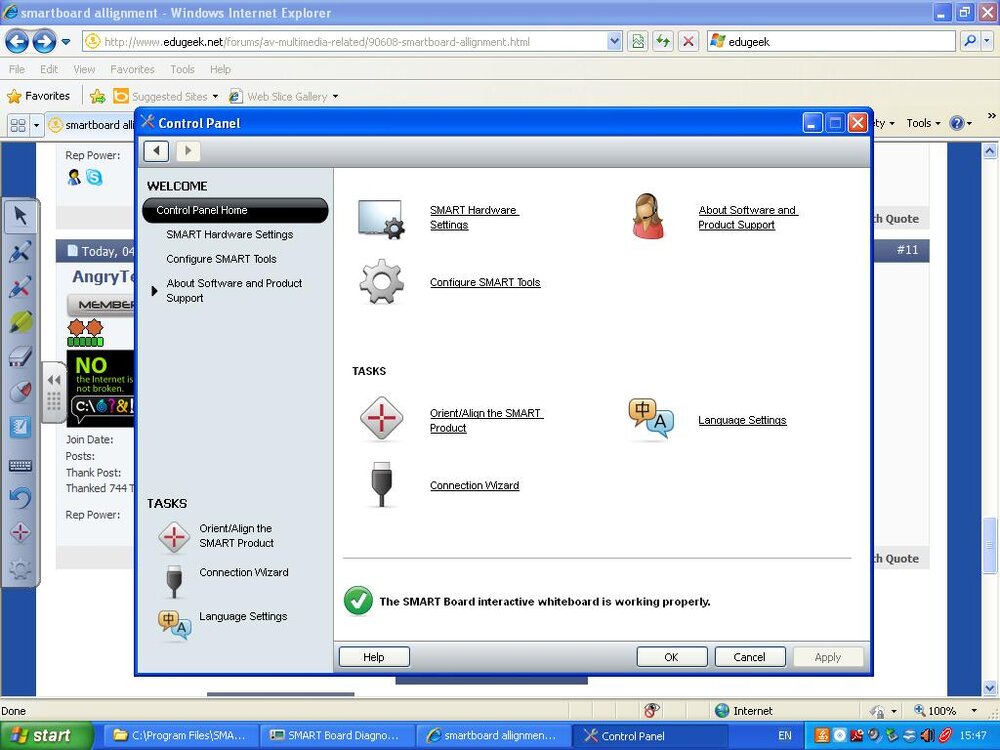The width and height of the screenshot is (1000, 750).
Task: Open Notebook software from floating toolbar
Action: click(x=20, y=427)
